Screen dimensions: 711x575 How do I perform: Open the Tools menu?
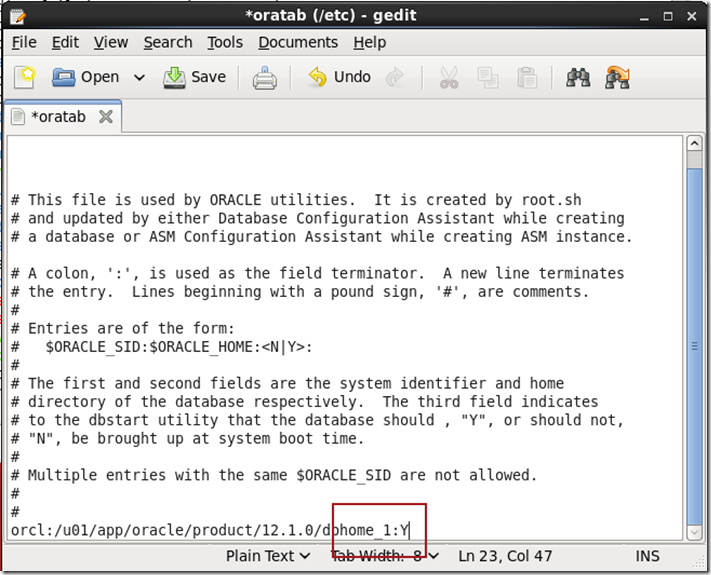tap(225, 43)
